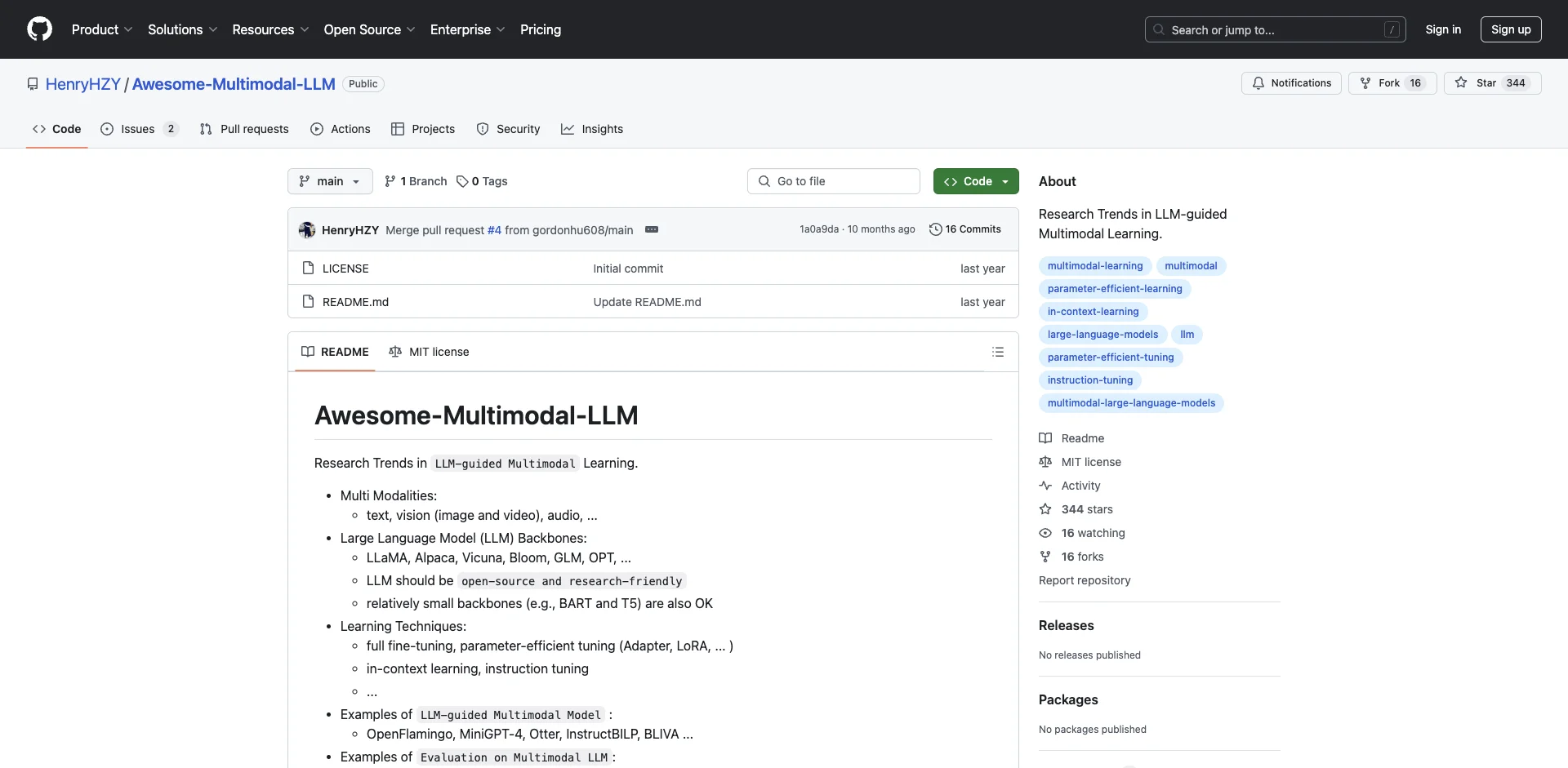
Task: Open the GitHub home logo
Action: click(x=39, y=29)
